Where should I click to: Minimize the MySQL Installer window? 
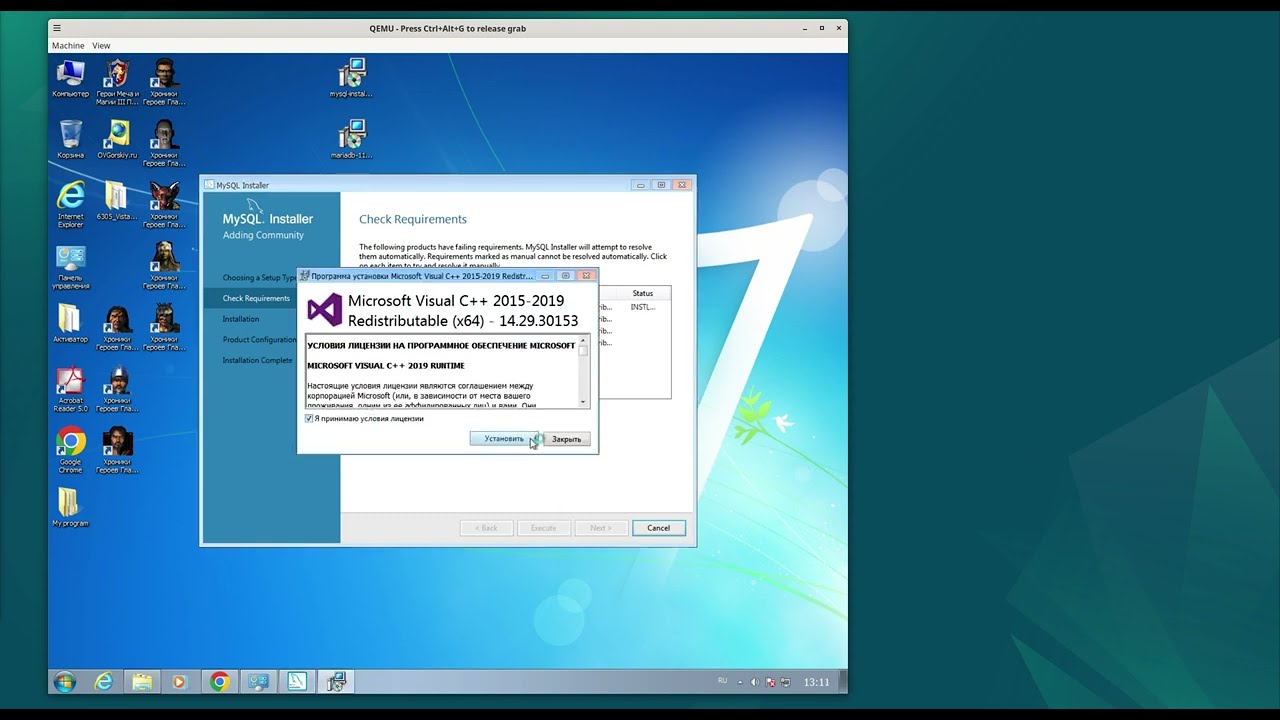coord(641,185)
